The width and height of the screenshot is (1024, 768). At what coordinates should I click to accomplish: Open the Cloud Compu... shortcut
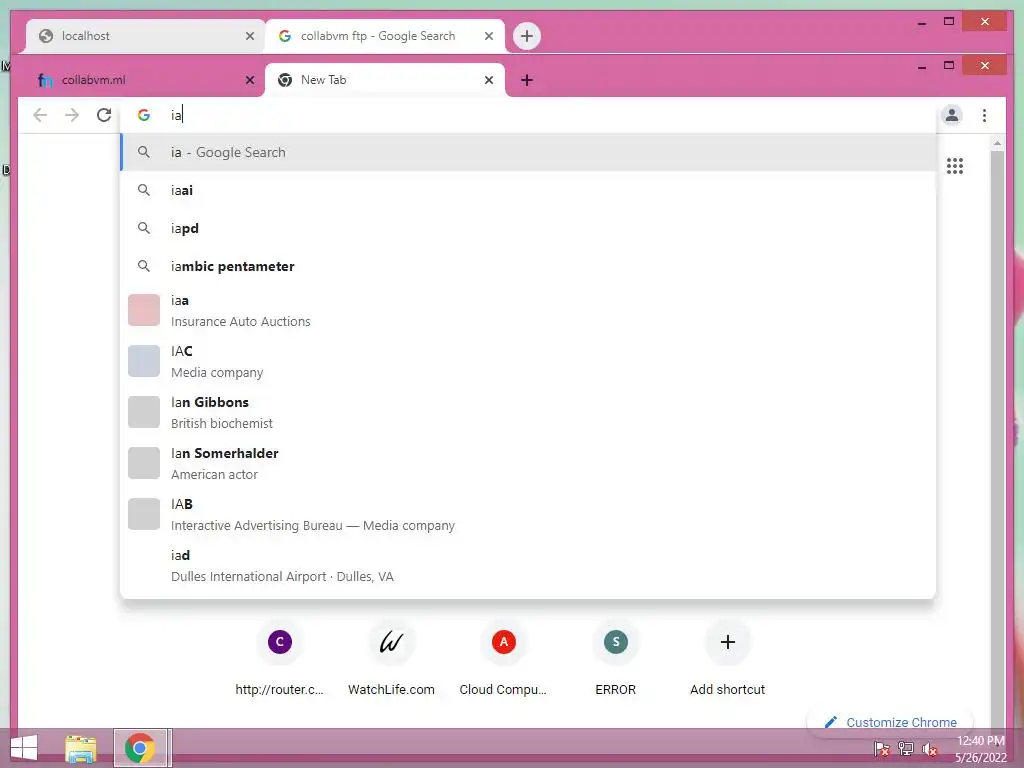(x=503, y=658)
